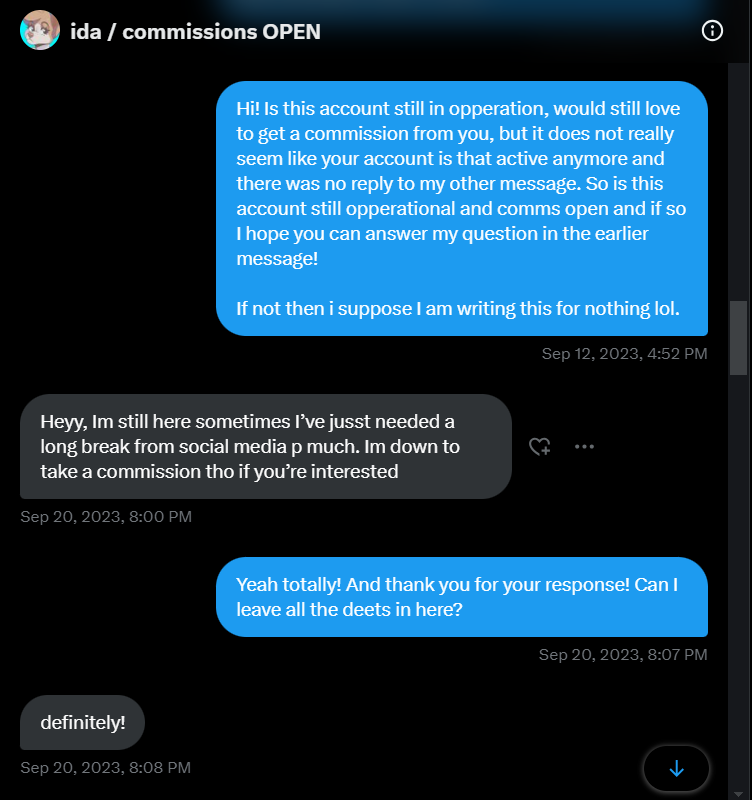Click ida's profile avatar in the header
752x800 pixels.
pyautogui.click(x=39, y=31)
